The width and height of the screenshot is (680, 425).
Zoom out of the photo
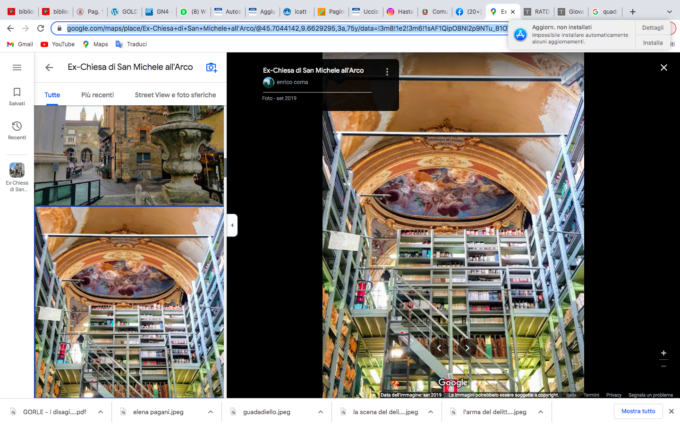pos(664,366)
